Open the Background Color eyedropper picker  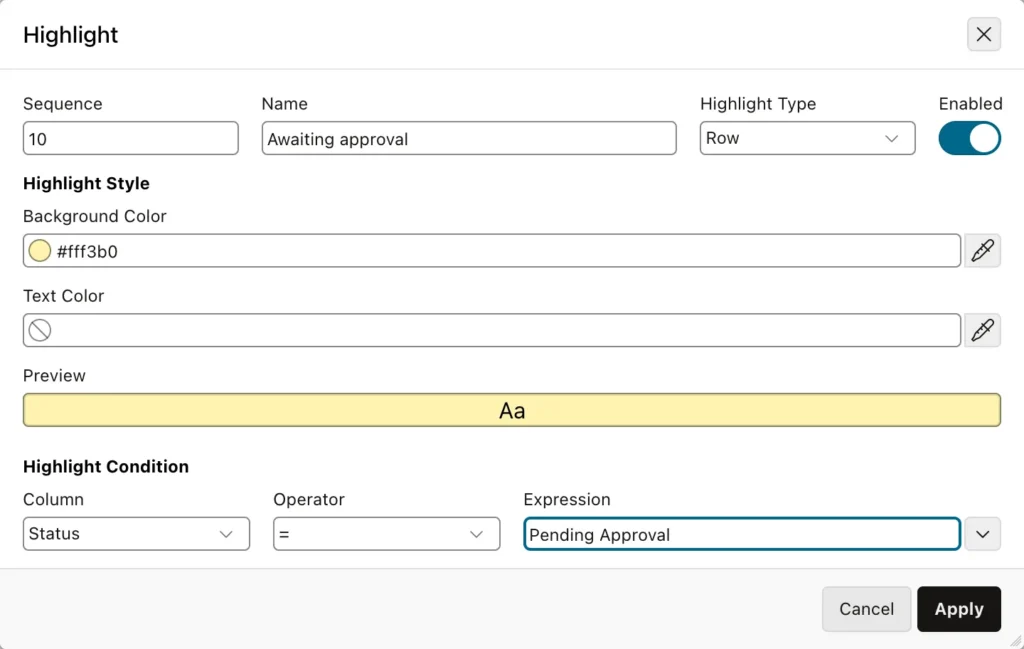pos(982,251)
